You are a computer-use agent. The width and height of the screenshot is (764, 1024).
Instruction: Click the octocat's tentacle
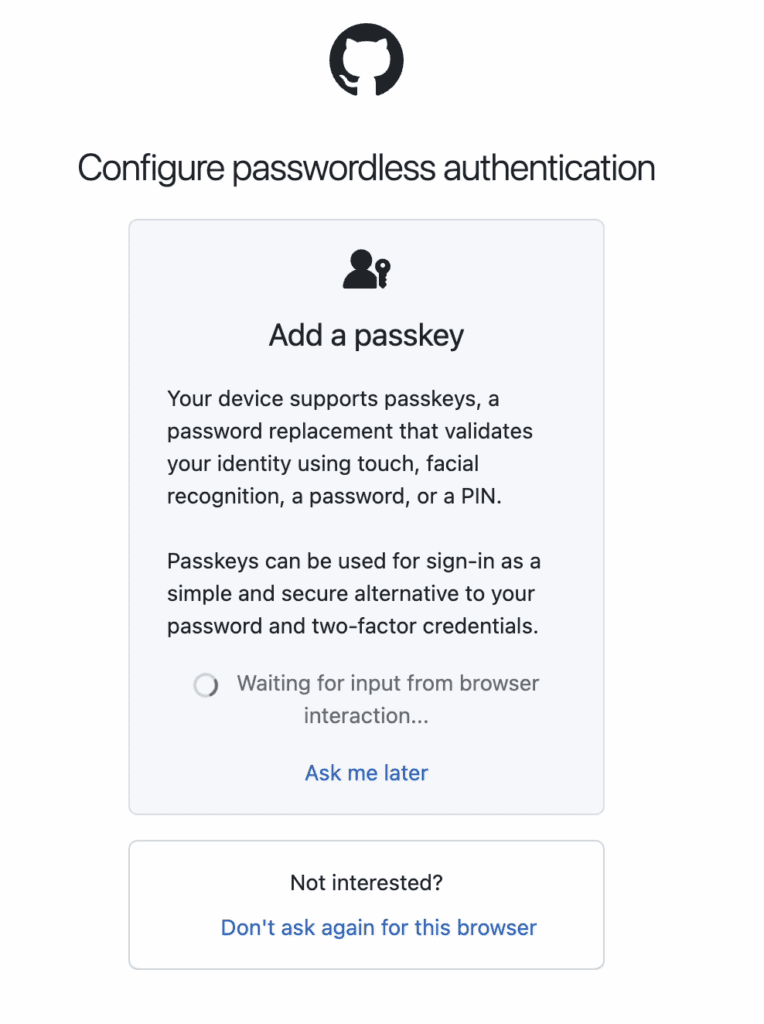point(345,80)
